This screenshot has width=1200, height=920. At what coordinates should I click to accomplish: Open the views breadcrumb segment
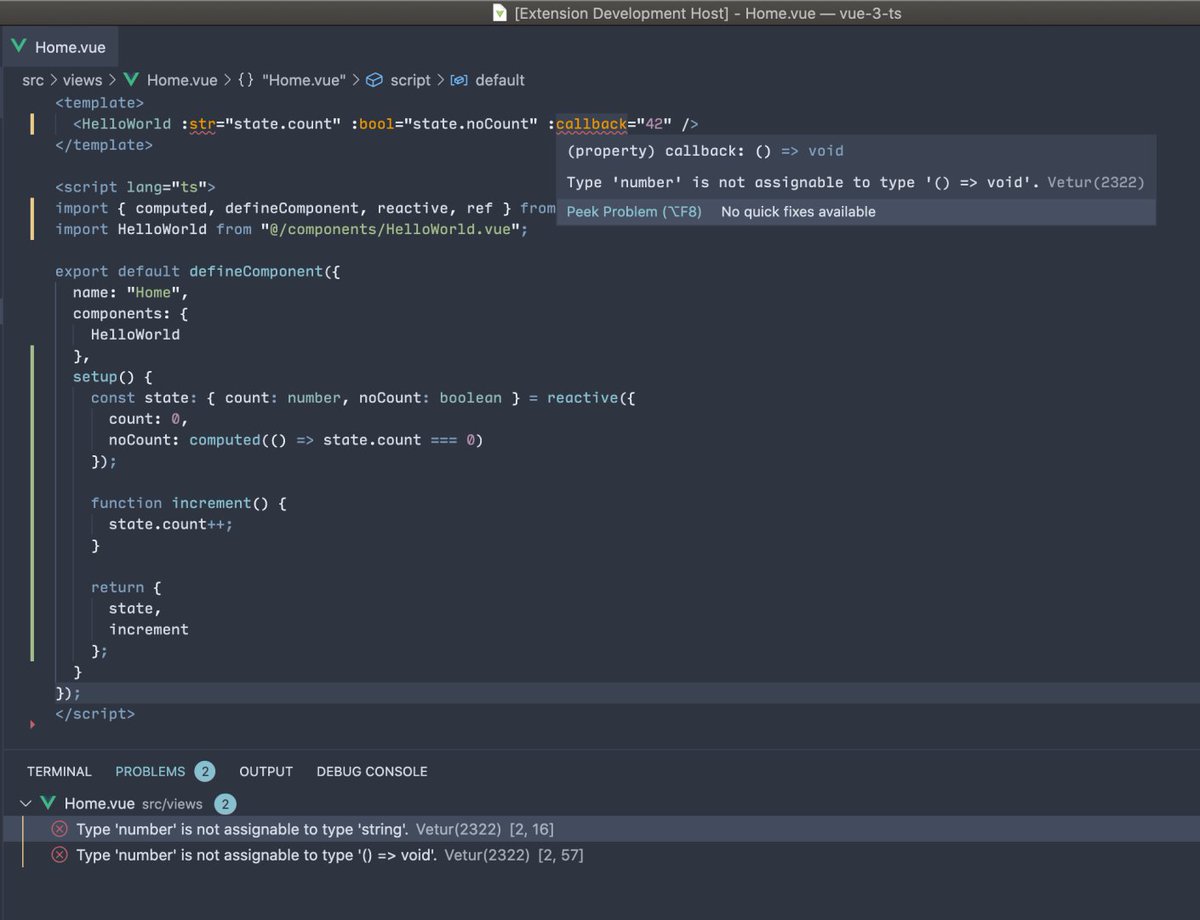tap(83, 80)
